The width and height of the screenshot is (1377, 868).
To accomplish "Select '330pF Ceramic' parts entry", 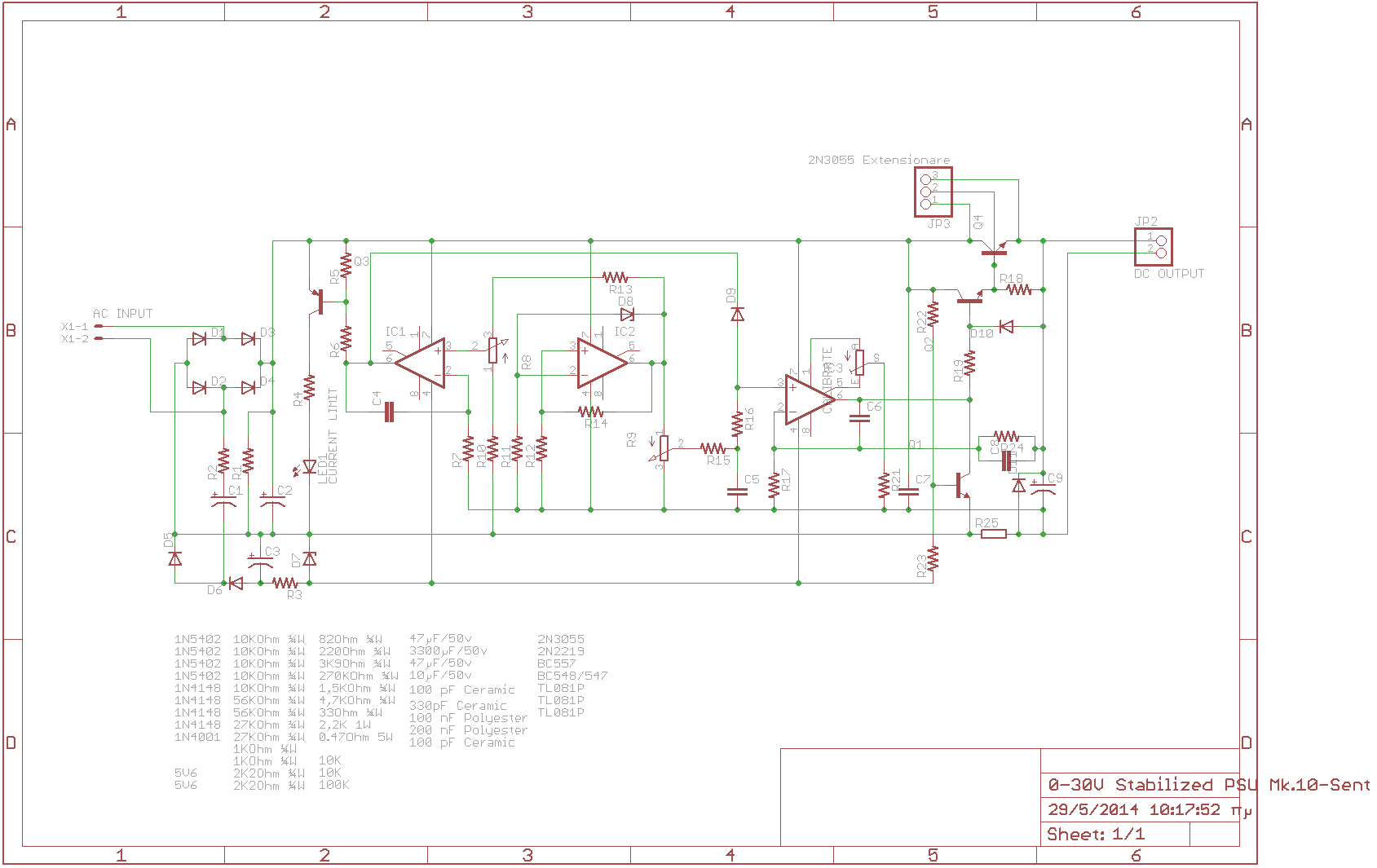I will (x=458, y=706).
